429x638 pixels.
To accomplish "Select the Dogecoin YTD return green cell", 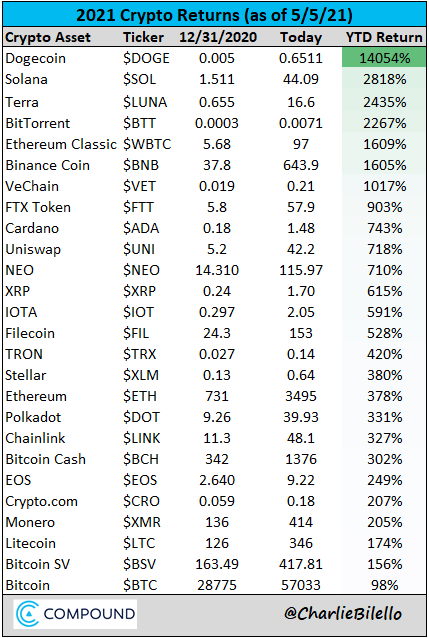I will pos(384,58).
